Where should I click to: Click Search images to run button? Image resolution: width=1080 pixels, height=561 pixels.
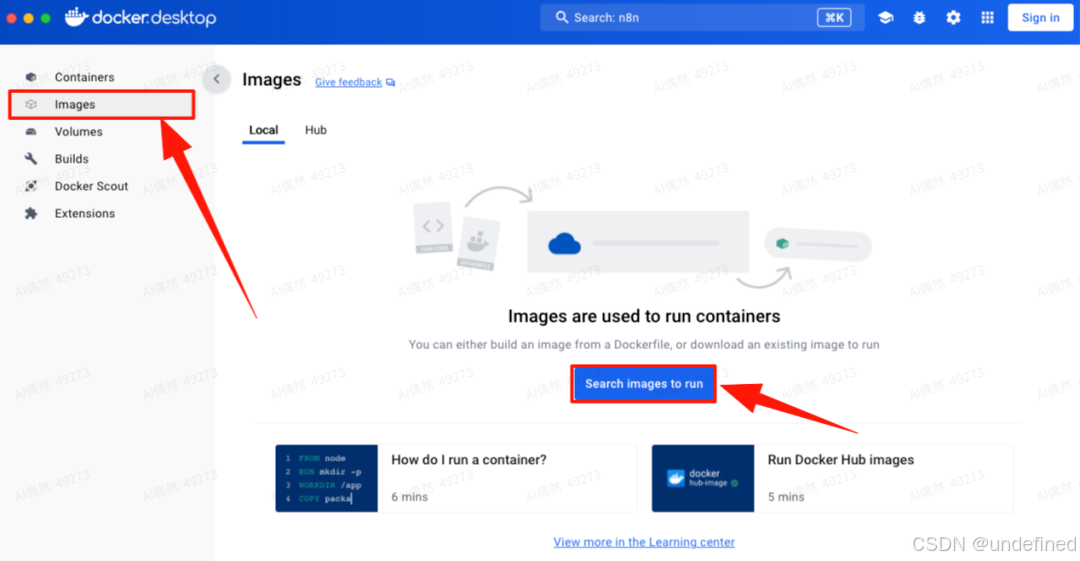coord(644,384)
